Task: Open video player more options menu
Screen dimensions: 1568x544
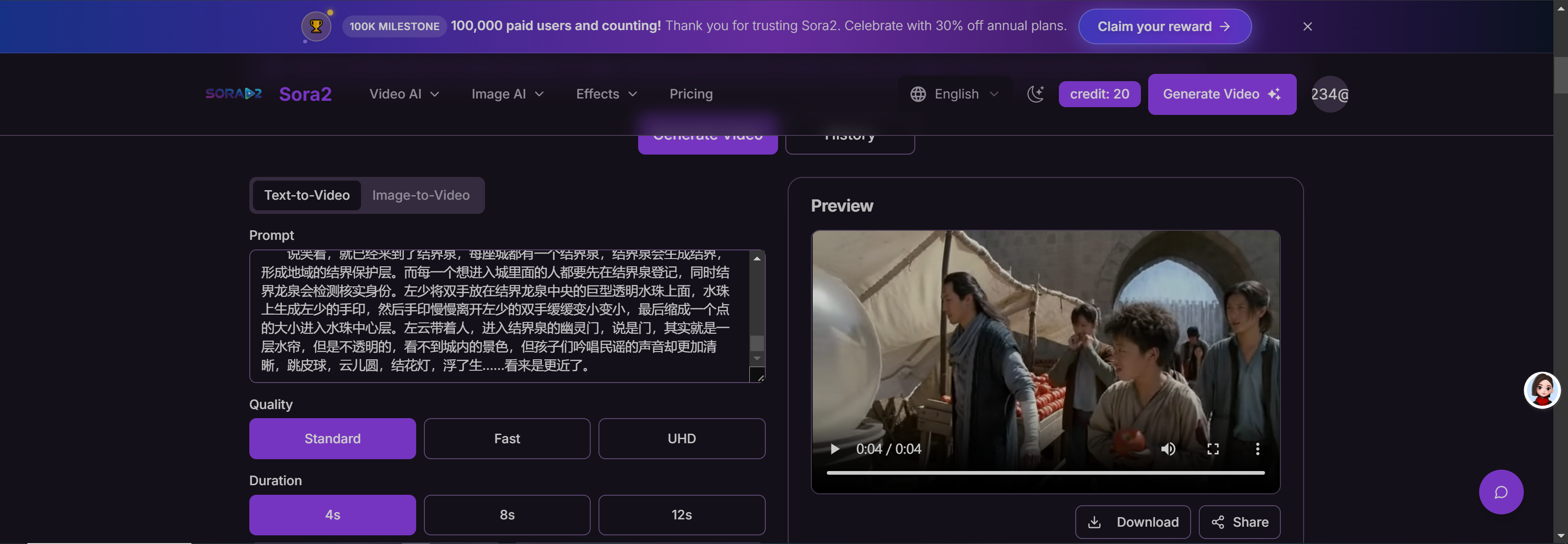Action: pyautogui.click(x=1257, y=449)
